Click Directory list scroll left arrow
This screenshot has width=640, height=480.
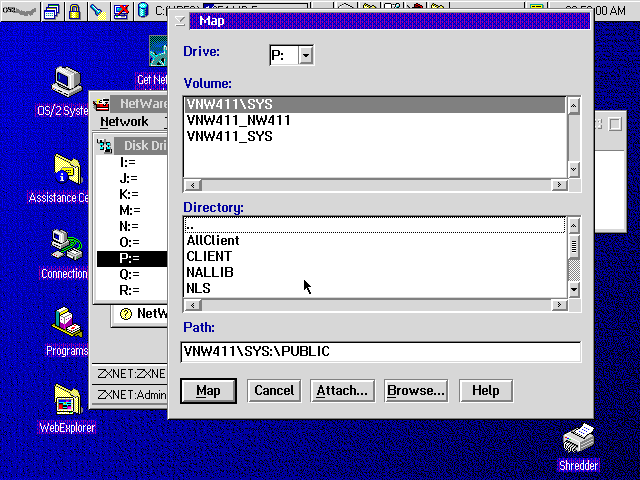tap(193, 305)
